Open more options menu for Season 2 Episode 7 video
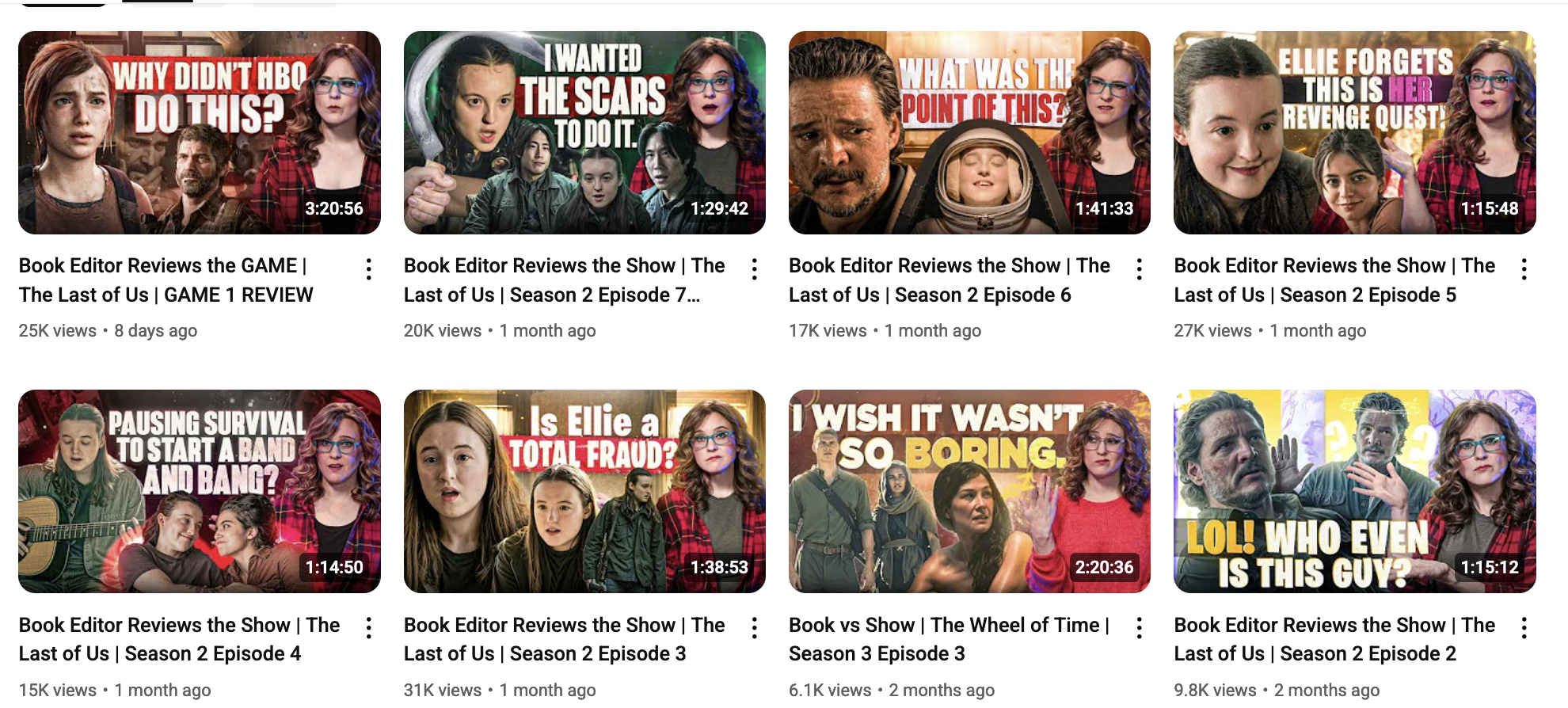 755,269
